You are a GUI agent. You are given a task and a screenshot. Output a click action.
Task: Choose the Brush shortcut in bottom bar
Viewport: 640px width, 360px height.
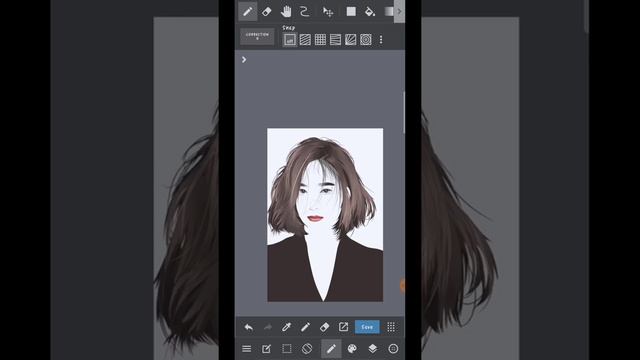tap(305, 327)
